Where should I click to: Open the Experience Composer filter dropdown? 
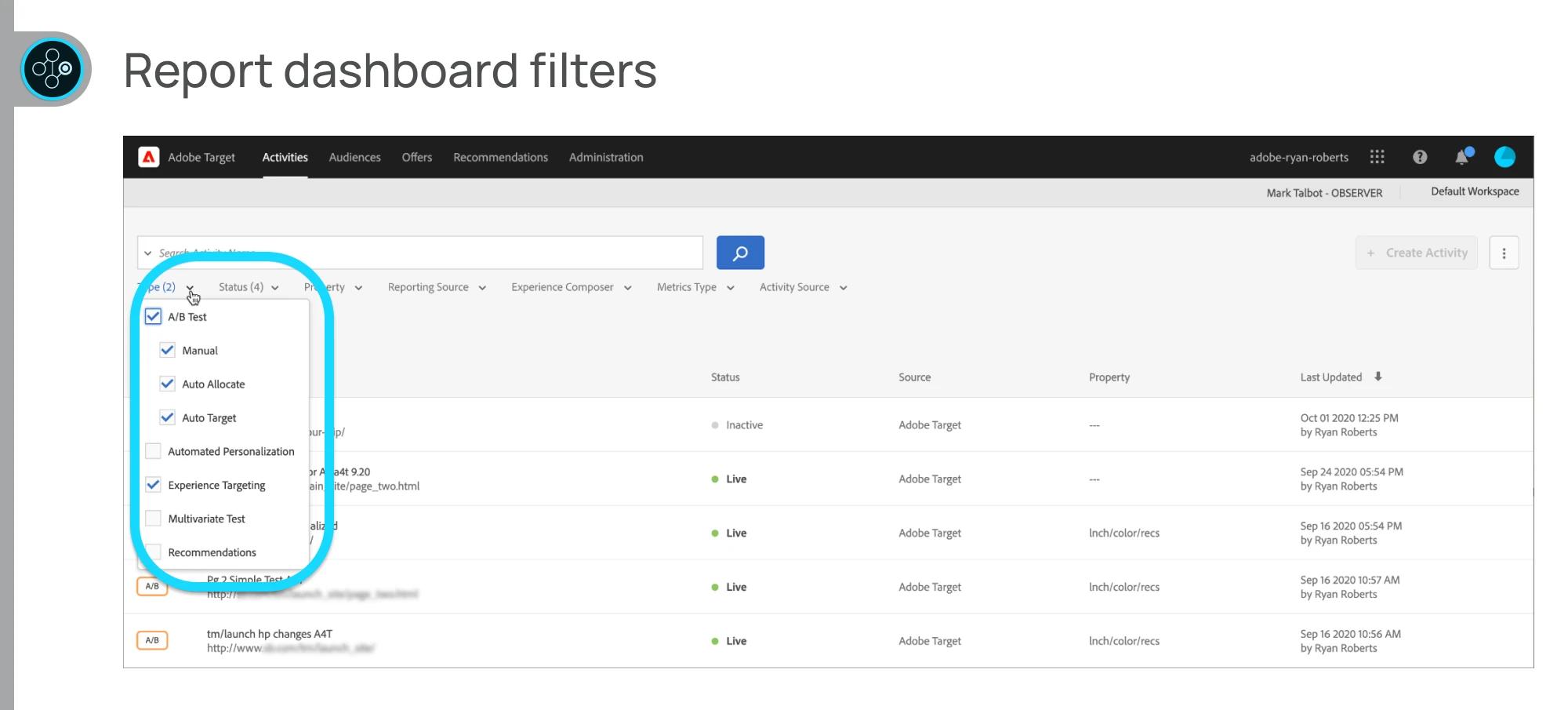[572, 287]
